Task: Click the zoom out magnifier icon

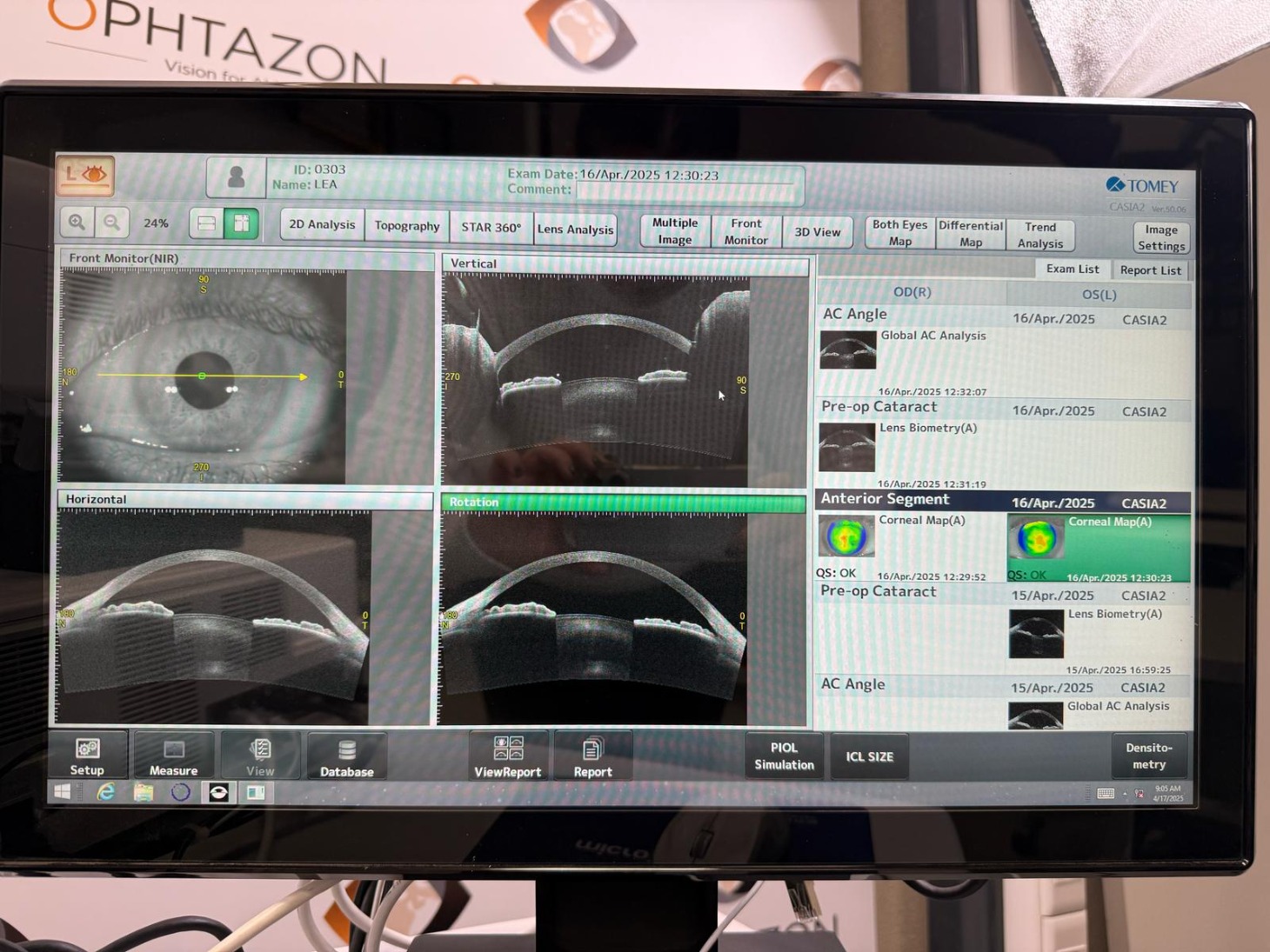Action: click(x=112, y=223)
